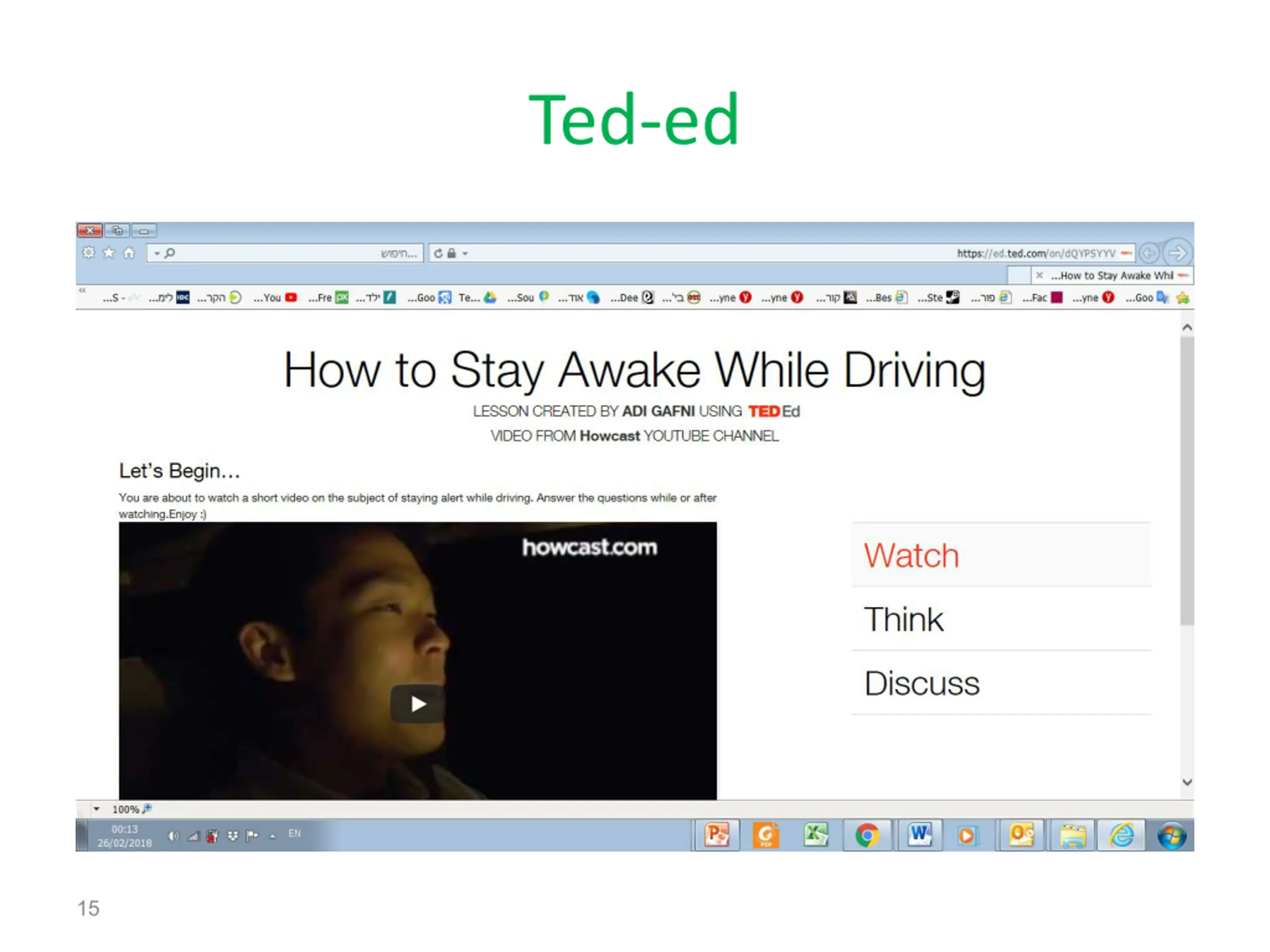The width and height of the screenshot is (1270, 952).
Task: Click into the browser search field
Action: coord(285,253)
